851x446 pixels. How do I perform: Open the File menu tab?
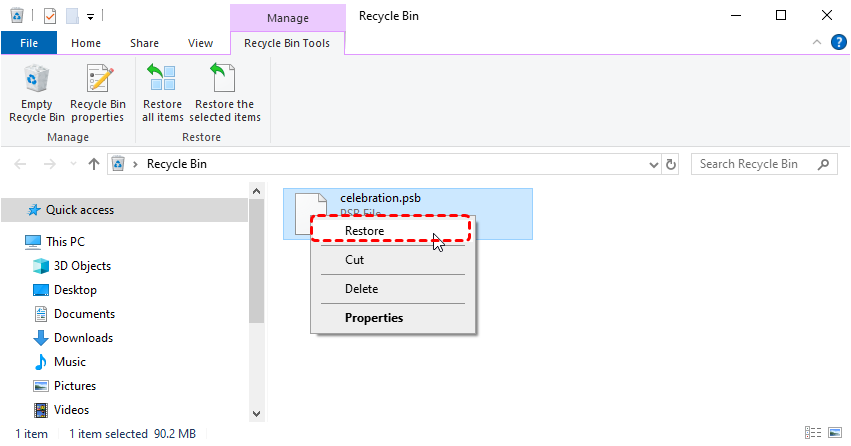click(x=29, y=43)
